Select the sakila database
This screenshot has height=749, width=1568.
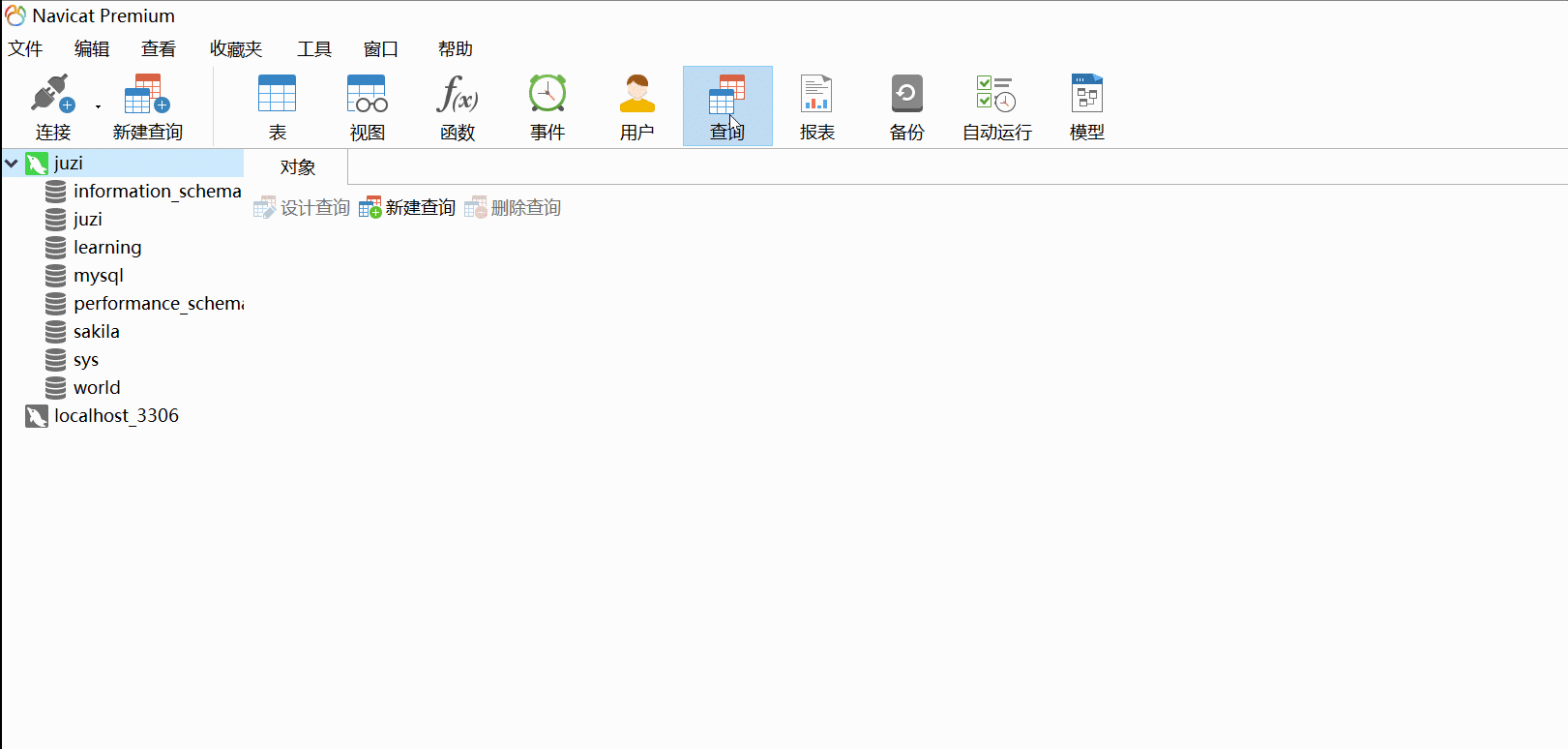pyautogui.click(x=97, y=332)
